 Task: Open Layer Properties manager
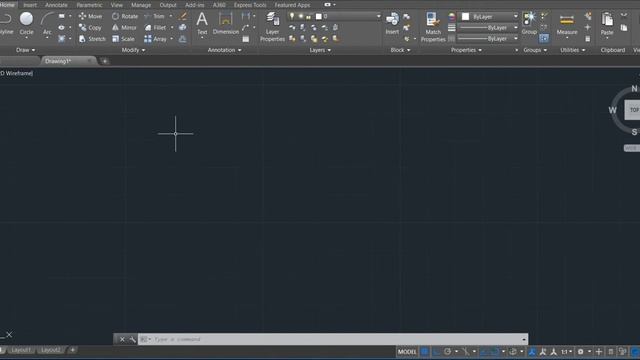(272, 27)
